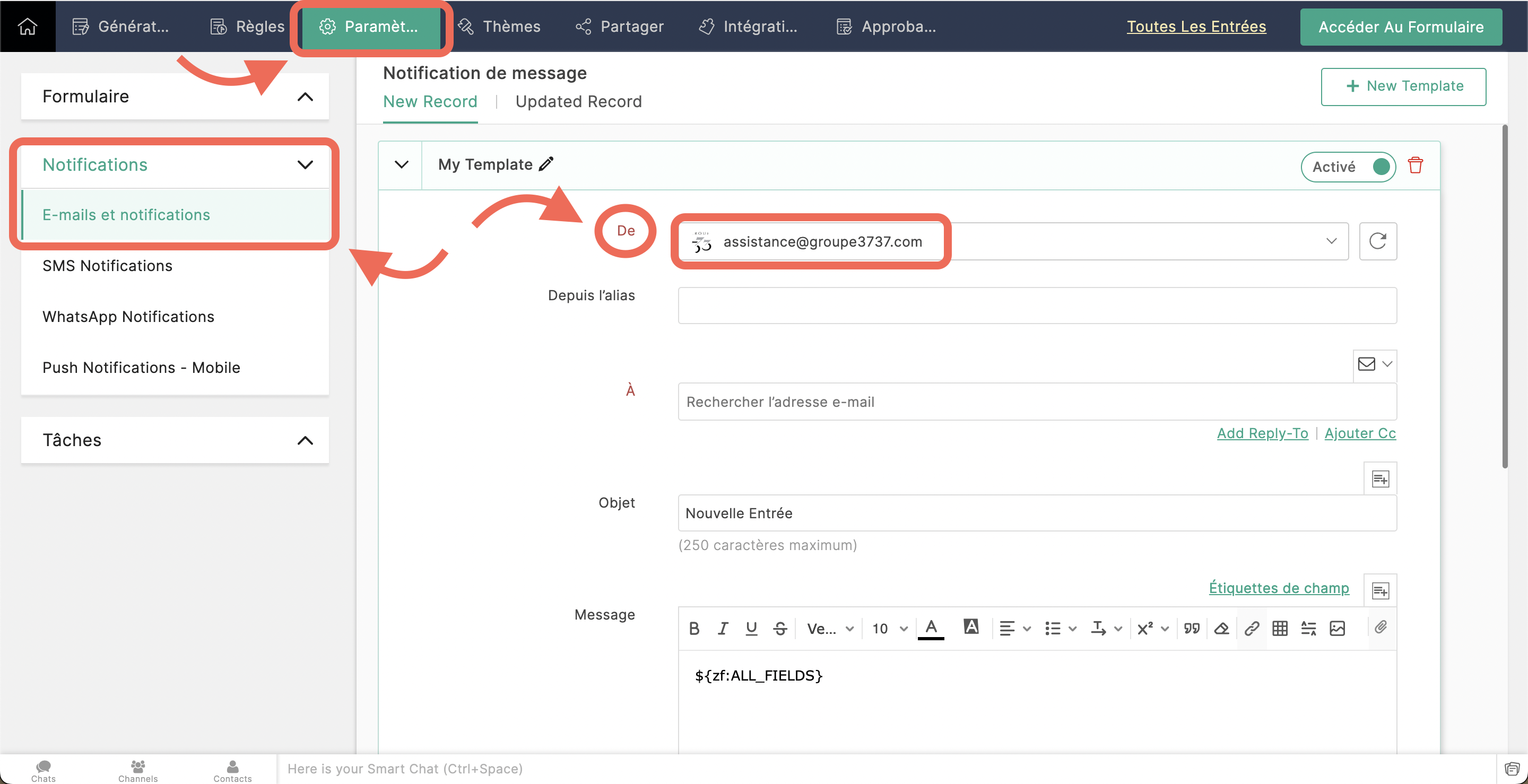Open the font size 10 dropdown
The height and width of the screenshot is (784, 1528).
coord(889,628)
